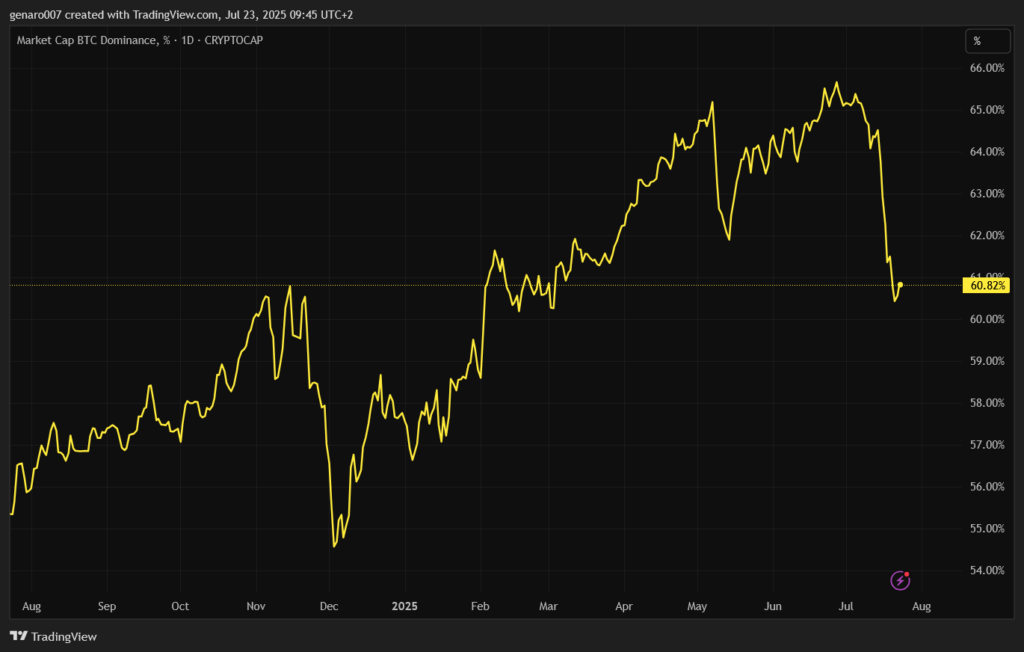Click the 2025 label on time axis
Viewport: 1024px width, 652px height.
tap(404, 606)
